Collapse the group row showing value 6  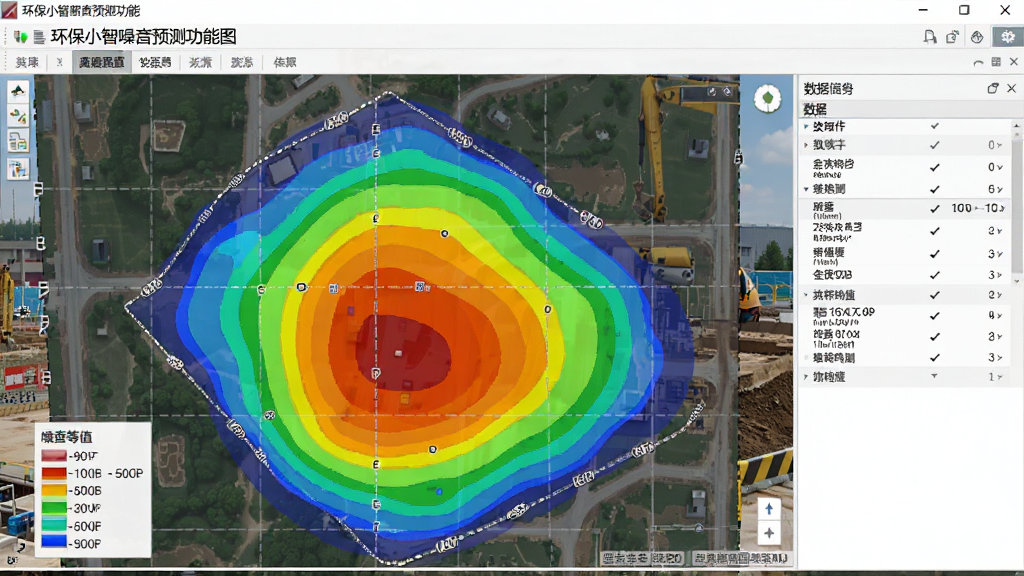point(806,189)
